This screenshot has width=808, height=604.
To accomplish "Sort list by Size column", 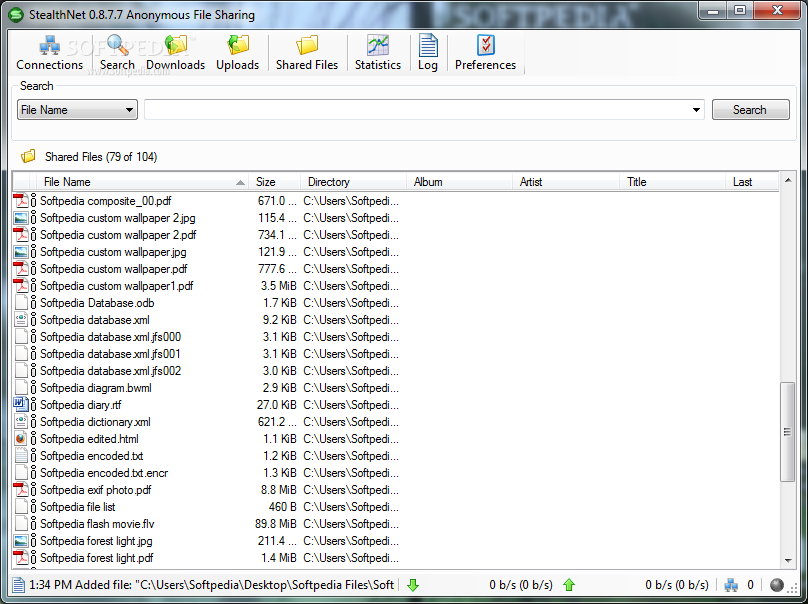I will point(275,182).
